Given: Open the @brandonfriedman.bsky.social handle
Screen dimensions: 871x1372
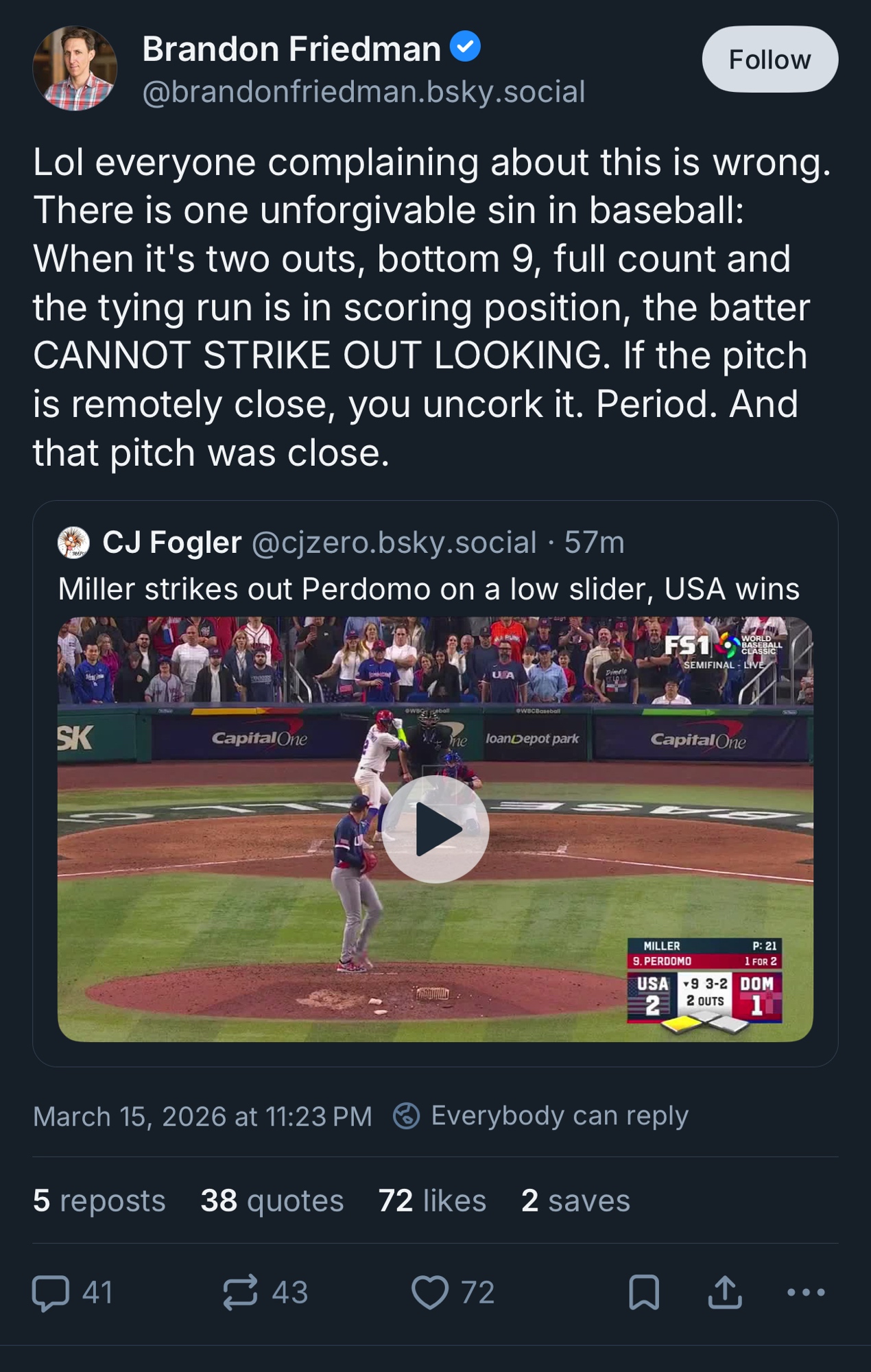Looking at the screenshot, I should (x=363, y=92).
